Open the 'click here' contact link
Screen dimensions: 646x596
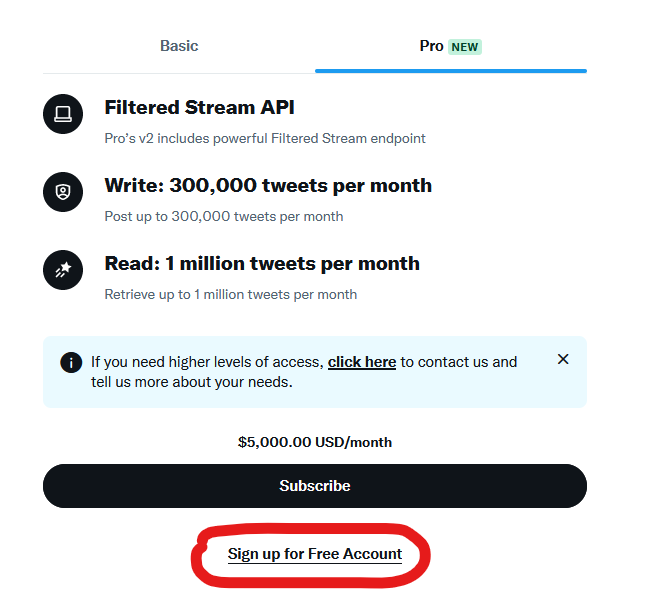pos(362,362)
